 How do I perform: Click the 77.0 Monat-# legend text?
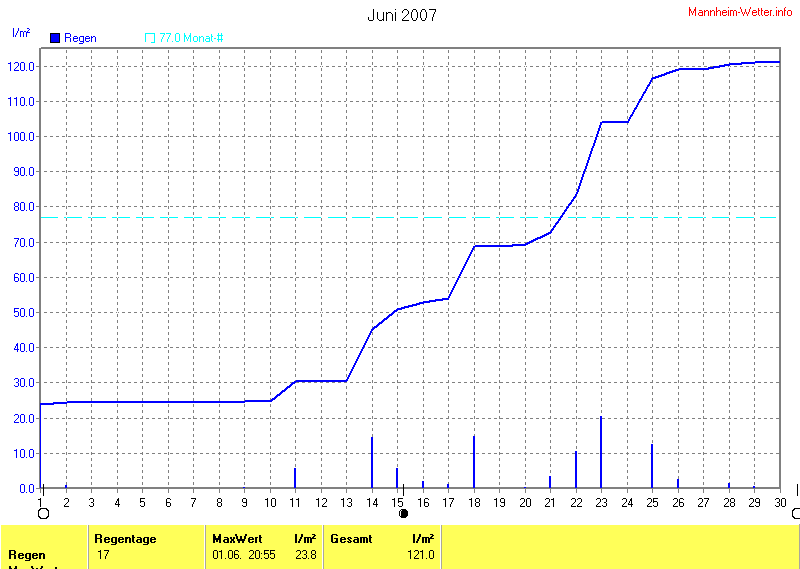coord(191,38)
